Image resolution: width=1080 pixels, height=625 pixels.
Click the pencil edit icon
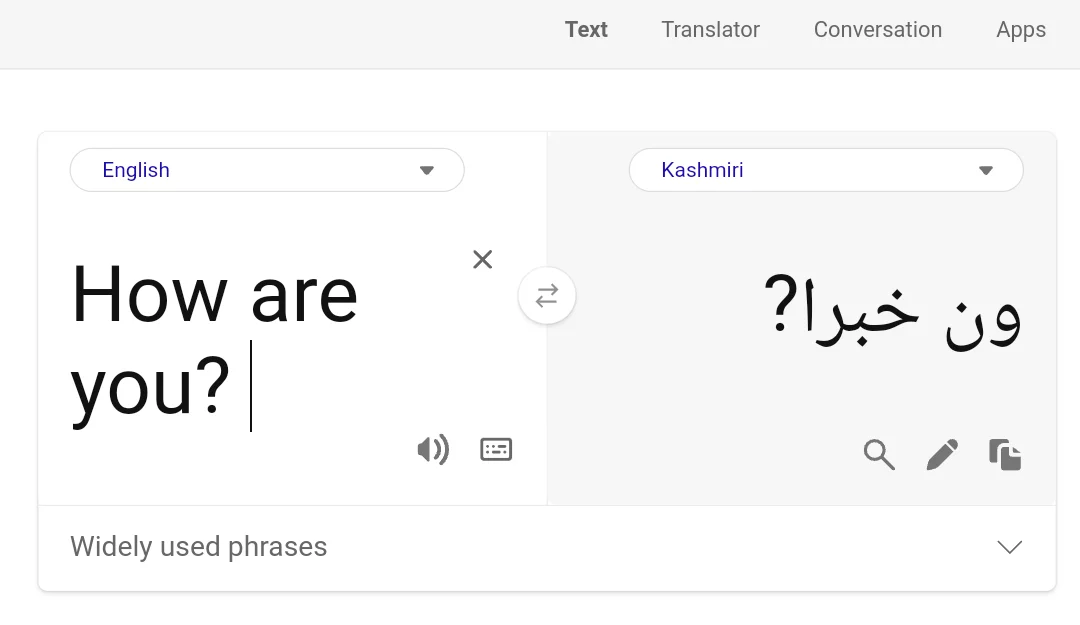pyautogui.click(x=942, y=455)
